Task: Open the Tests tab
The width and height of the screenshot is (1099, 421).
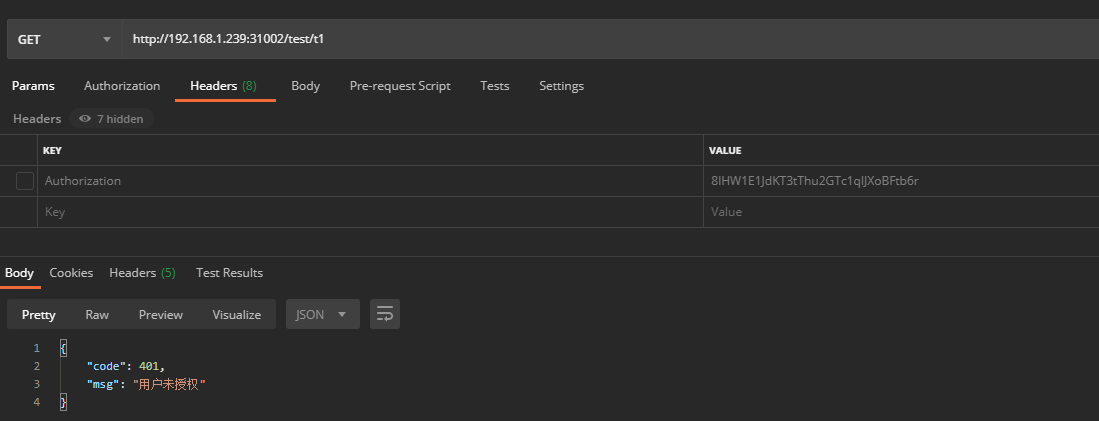Action: [x=494, y=86]
